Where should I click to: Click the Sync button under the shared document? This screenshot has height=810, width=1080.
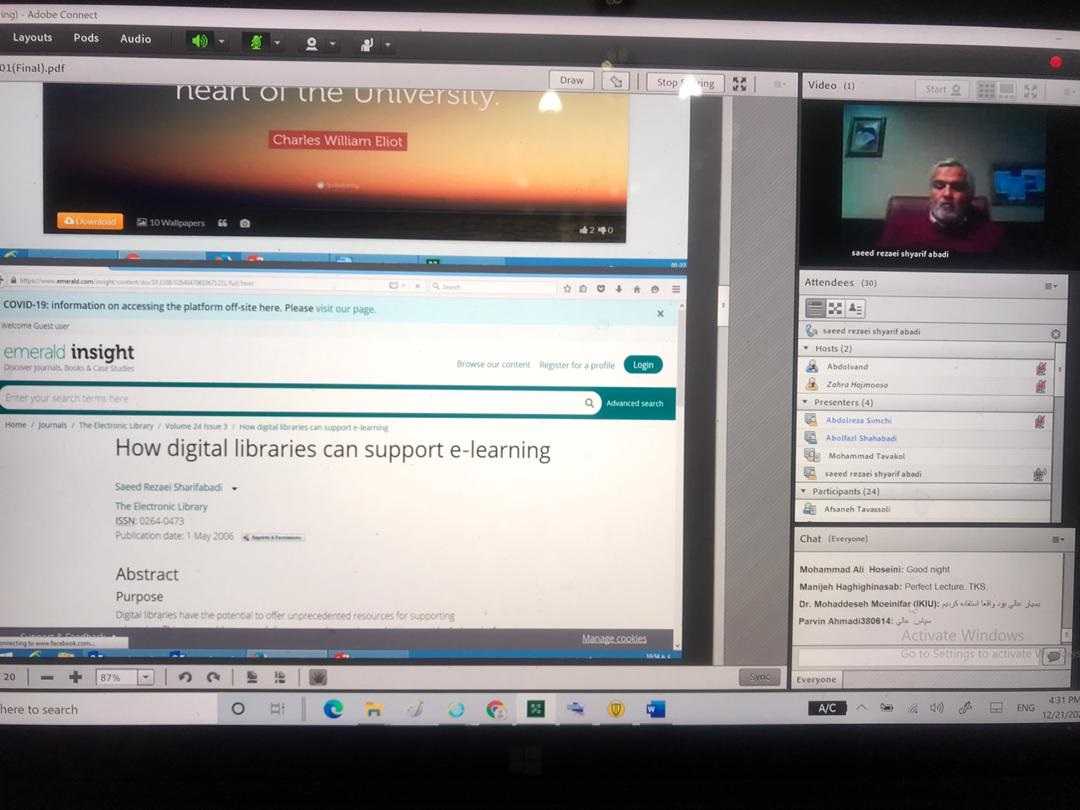click(x=760, y=677)
